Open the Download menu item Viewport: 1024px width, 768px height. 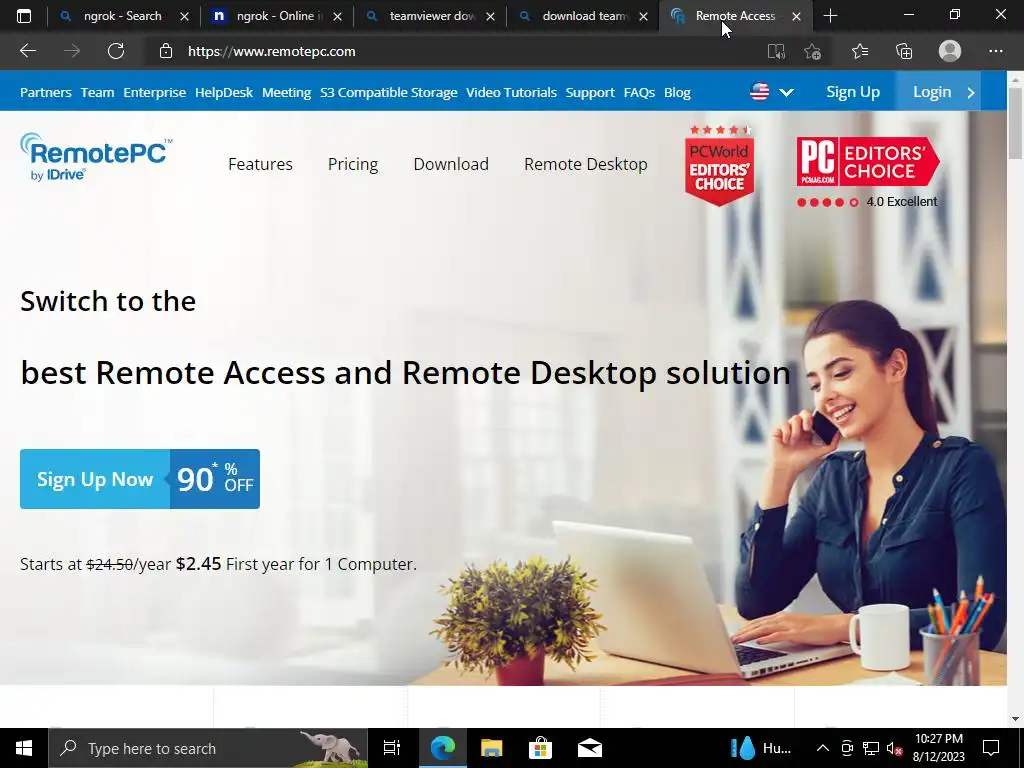tap(451, 164)
